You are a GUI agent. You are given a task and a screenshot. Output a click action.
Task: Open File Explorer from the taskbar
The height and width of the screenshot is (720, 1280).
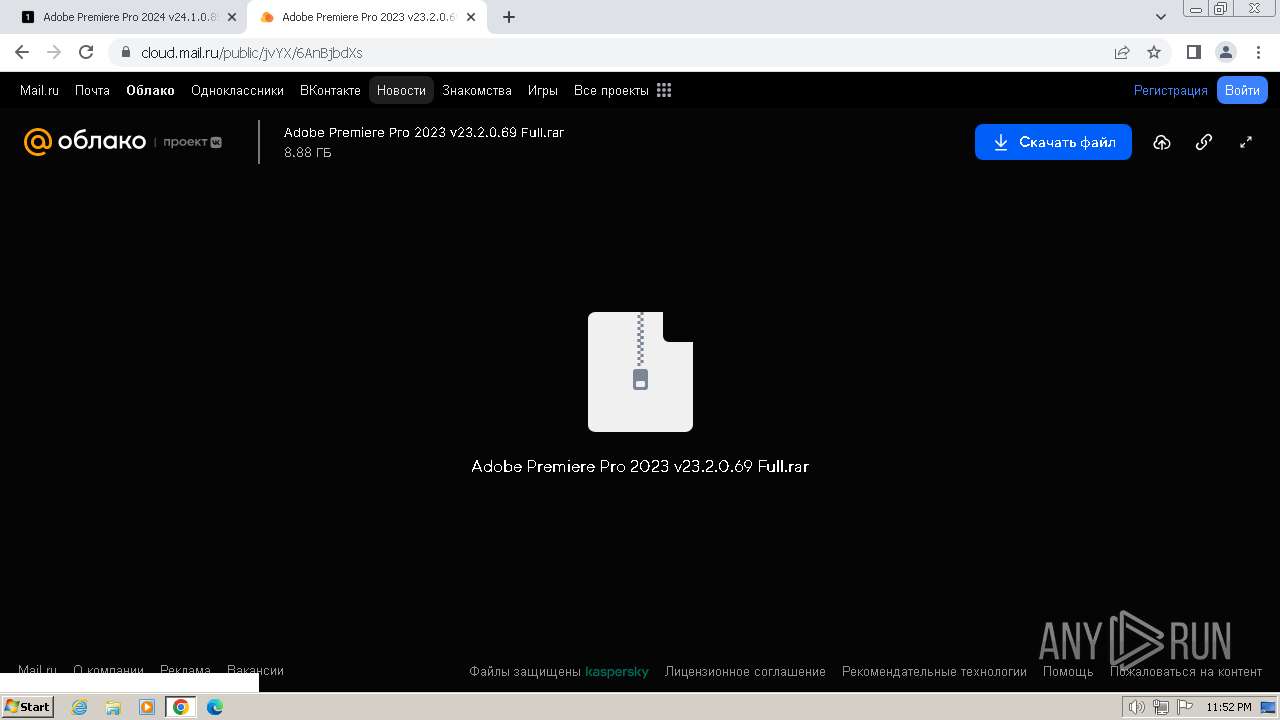[113, 707]
